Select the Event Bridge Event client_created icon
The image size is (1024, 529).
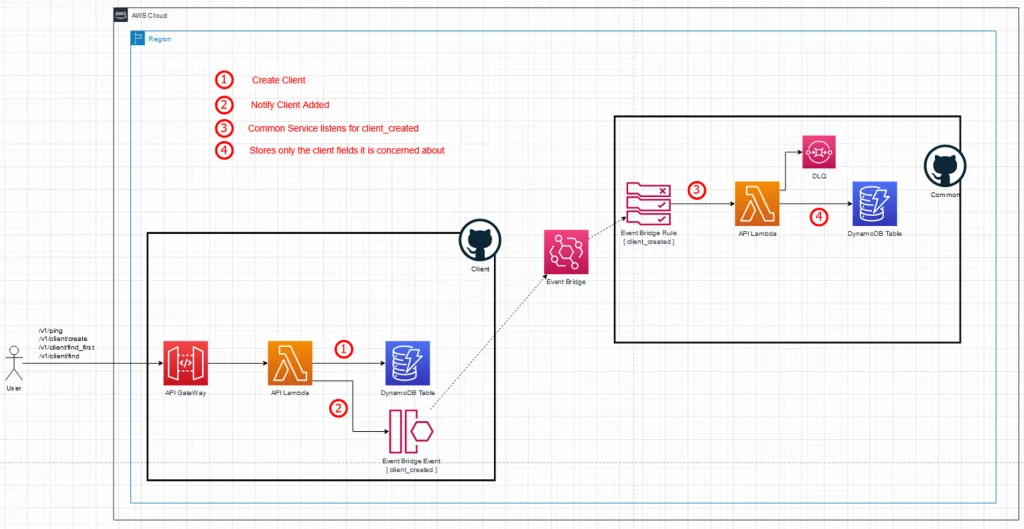pos(411,431)
